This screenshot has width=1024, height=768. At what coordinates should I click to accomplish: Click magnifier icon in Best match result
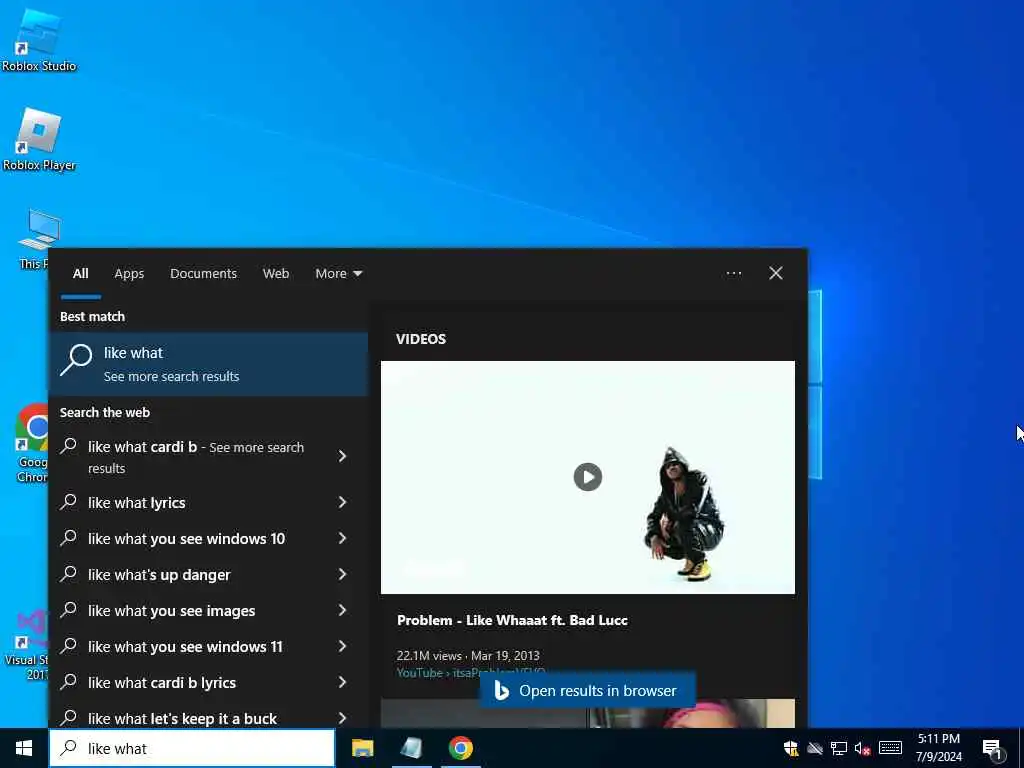tap(76, 360)
